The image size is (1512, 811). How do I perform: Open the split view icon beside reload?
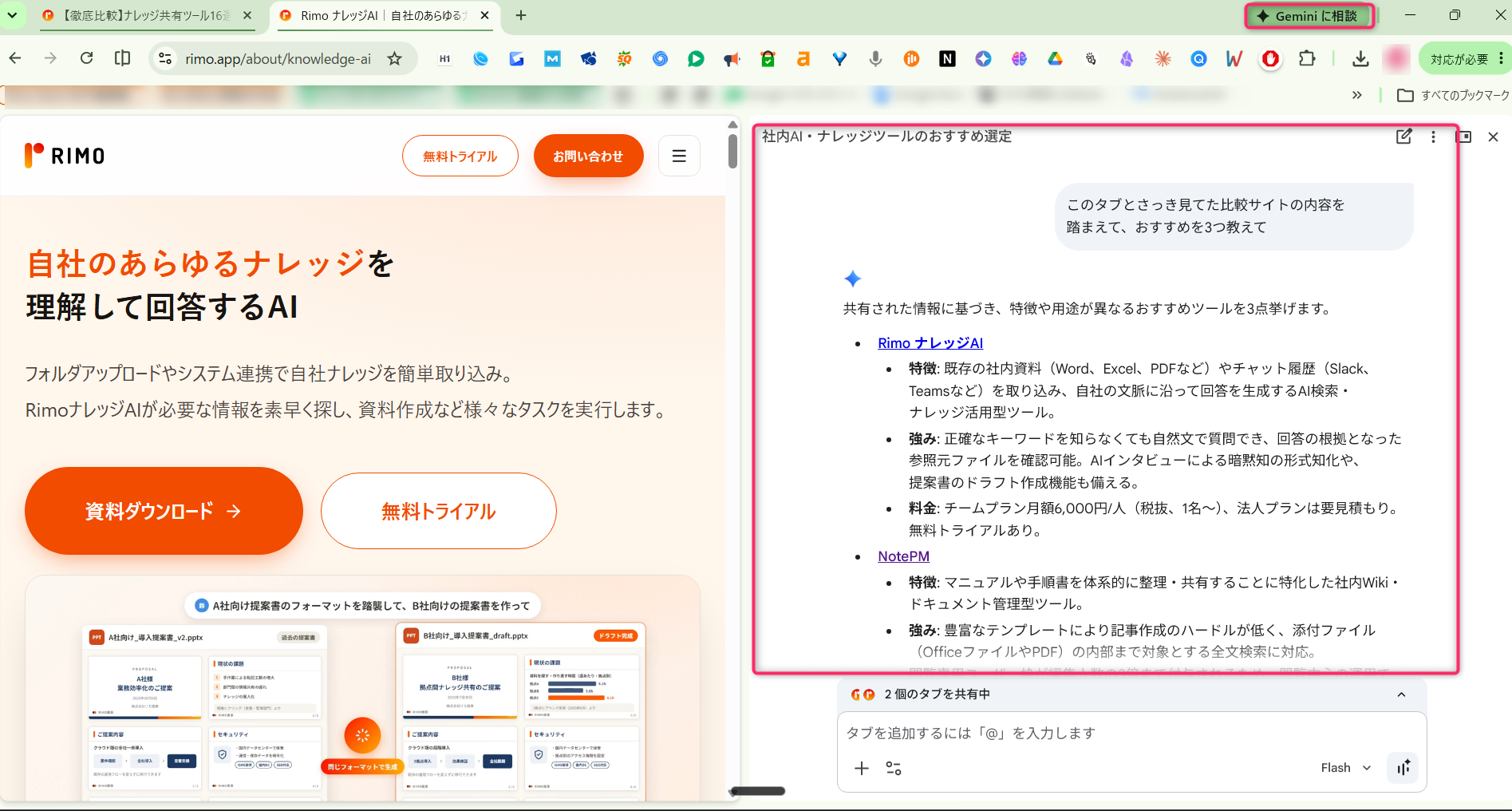122,58
